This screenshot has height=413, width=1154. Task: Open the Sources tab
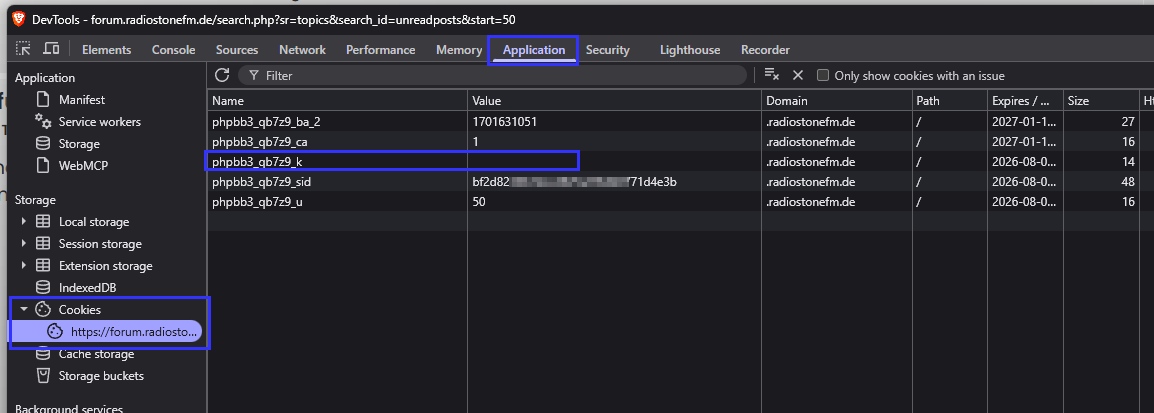pos(237,49)
